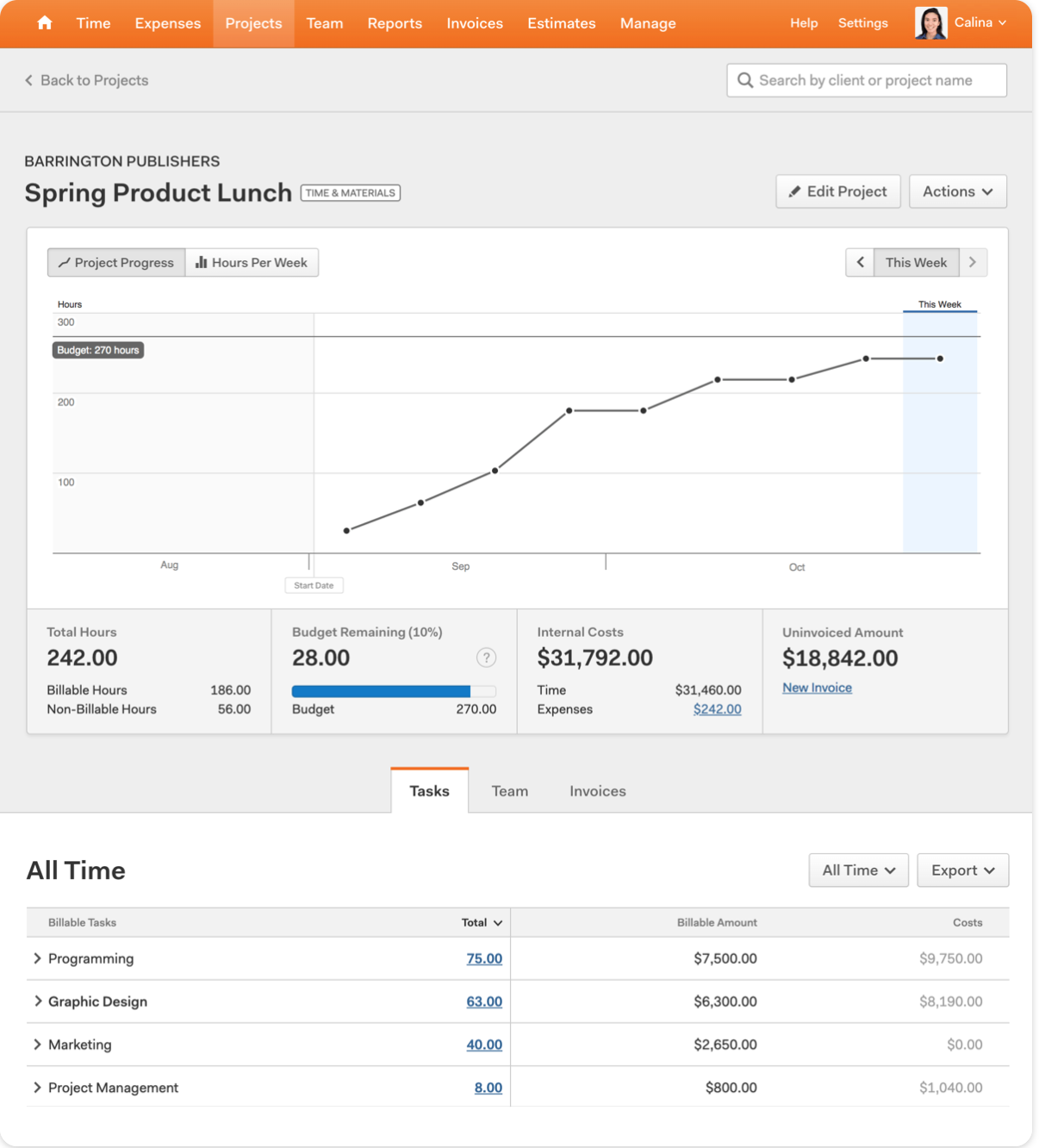Viewport: 1039px width, 1148px height.
Task: Click the budget remaining help icon
Action: 486,658
